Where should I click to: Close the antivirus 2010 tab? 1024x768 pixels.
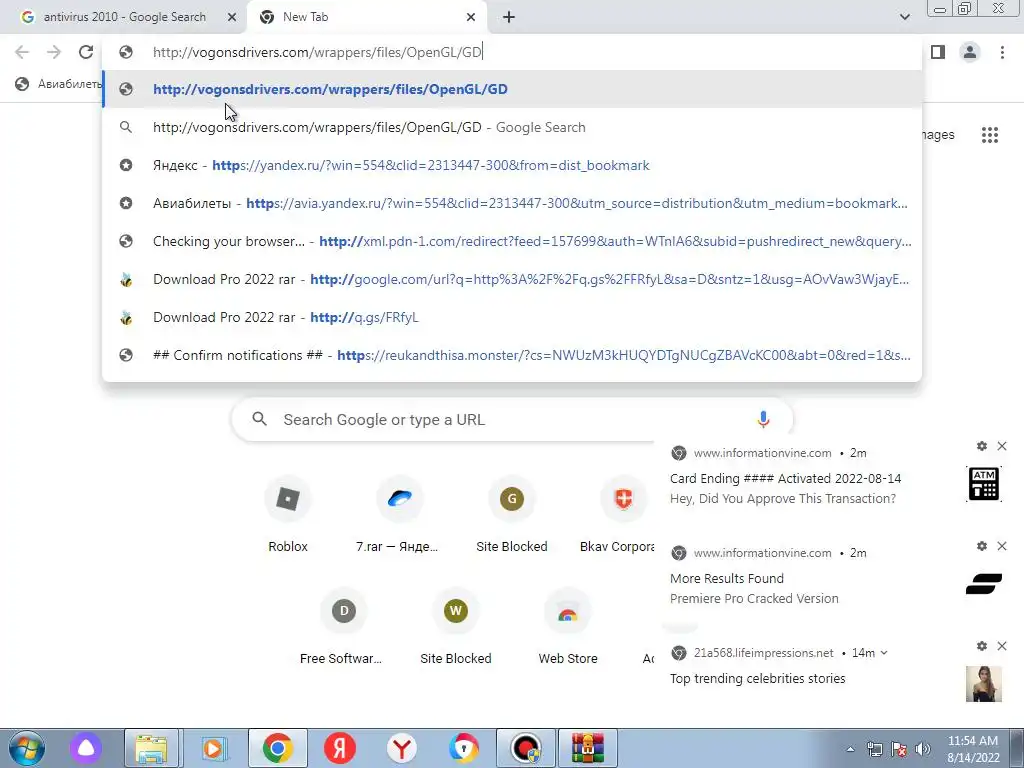pos(232,17)
